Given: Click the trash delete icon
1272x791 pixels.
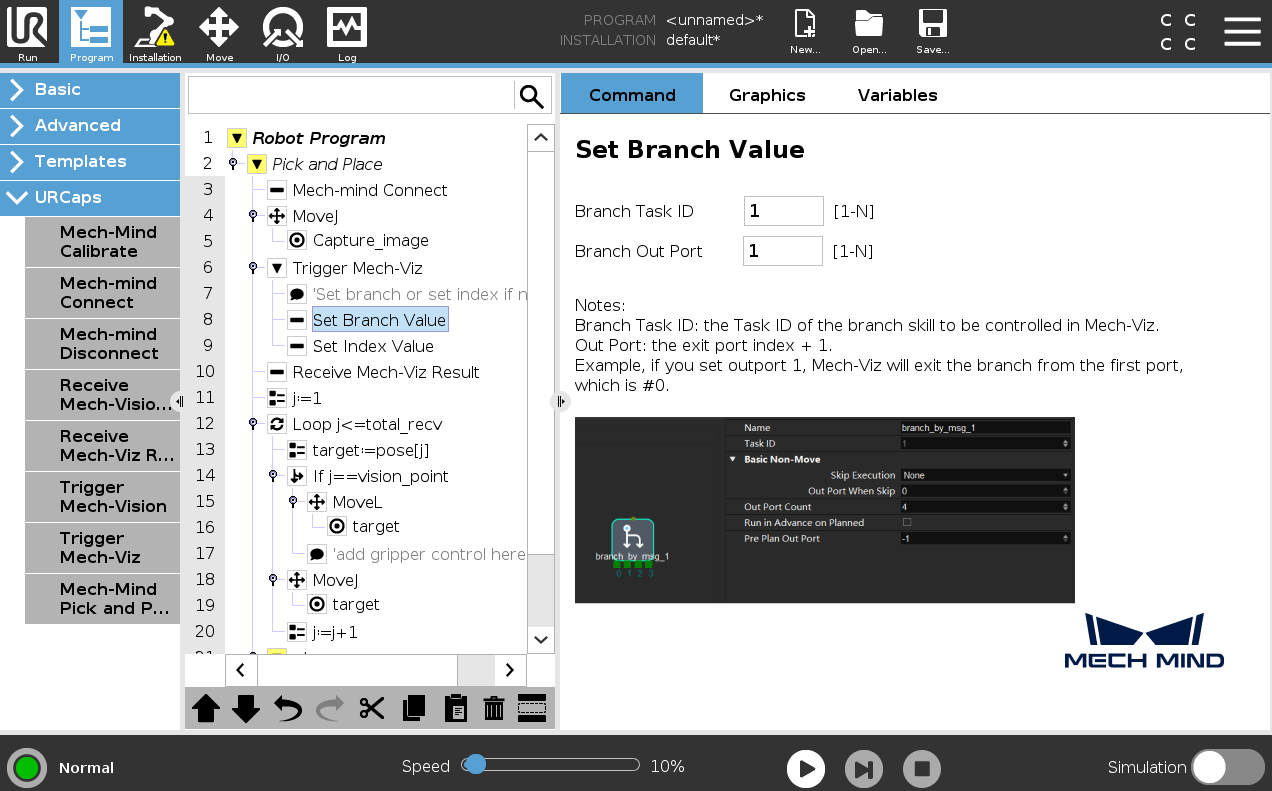Looking at the screenshot, I should pyautogui.click(x=493, y=708).
